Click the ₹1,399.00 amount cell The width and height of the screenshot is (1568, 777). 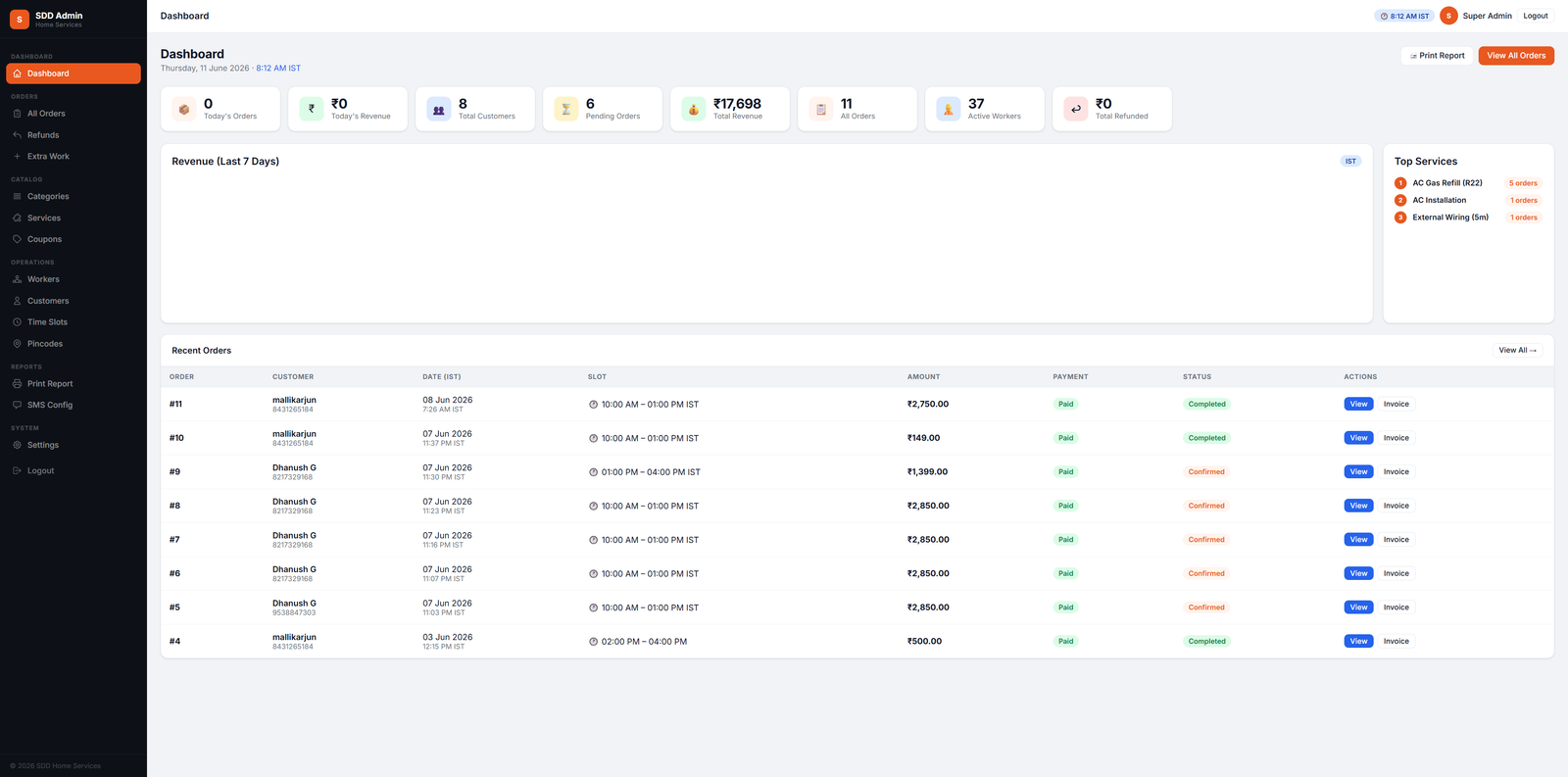click(927, 472)
